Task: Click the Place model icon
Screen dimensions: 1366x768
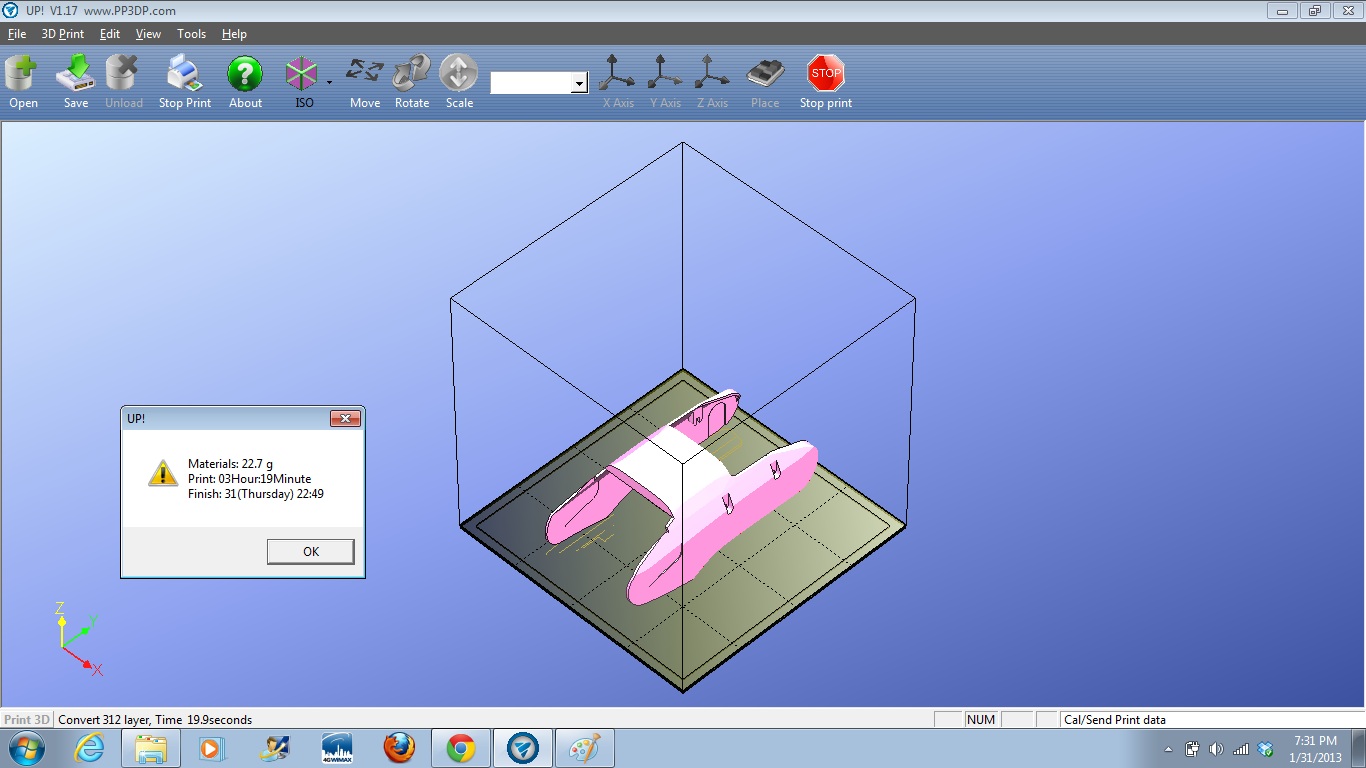Action: [765, 74]
